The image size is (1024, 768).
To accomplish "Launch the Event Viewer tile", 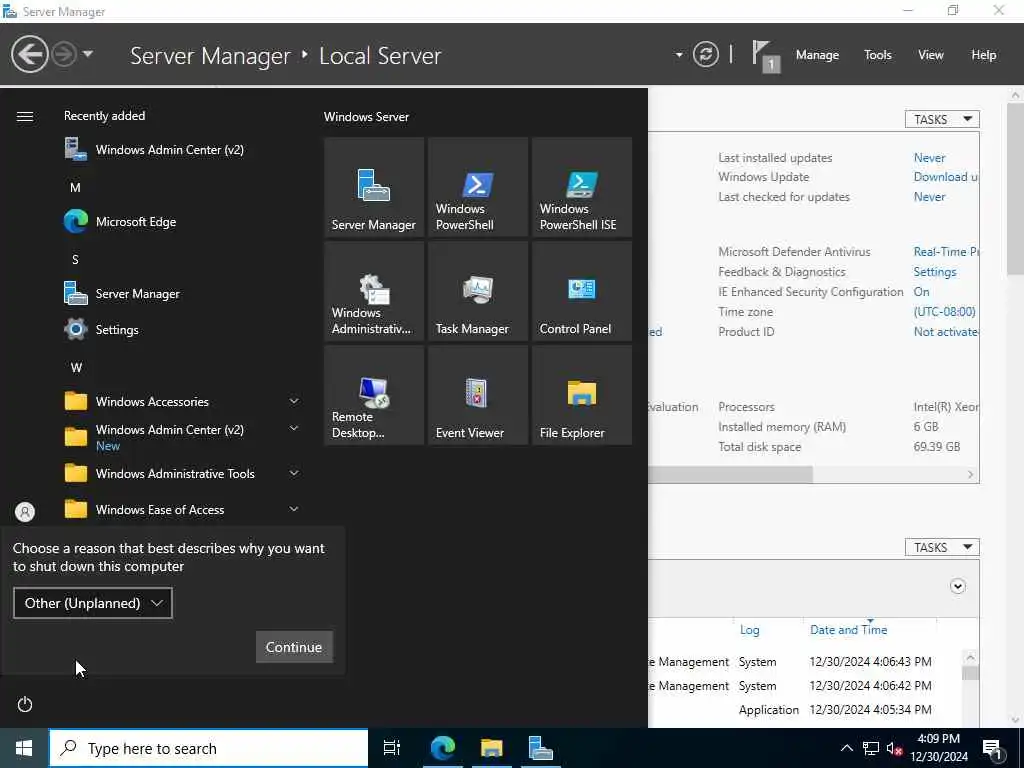I will pyautogui.click(x=478, y=395).
